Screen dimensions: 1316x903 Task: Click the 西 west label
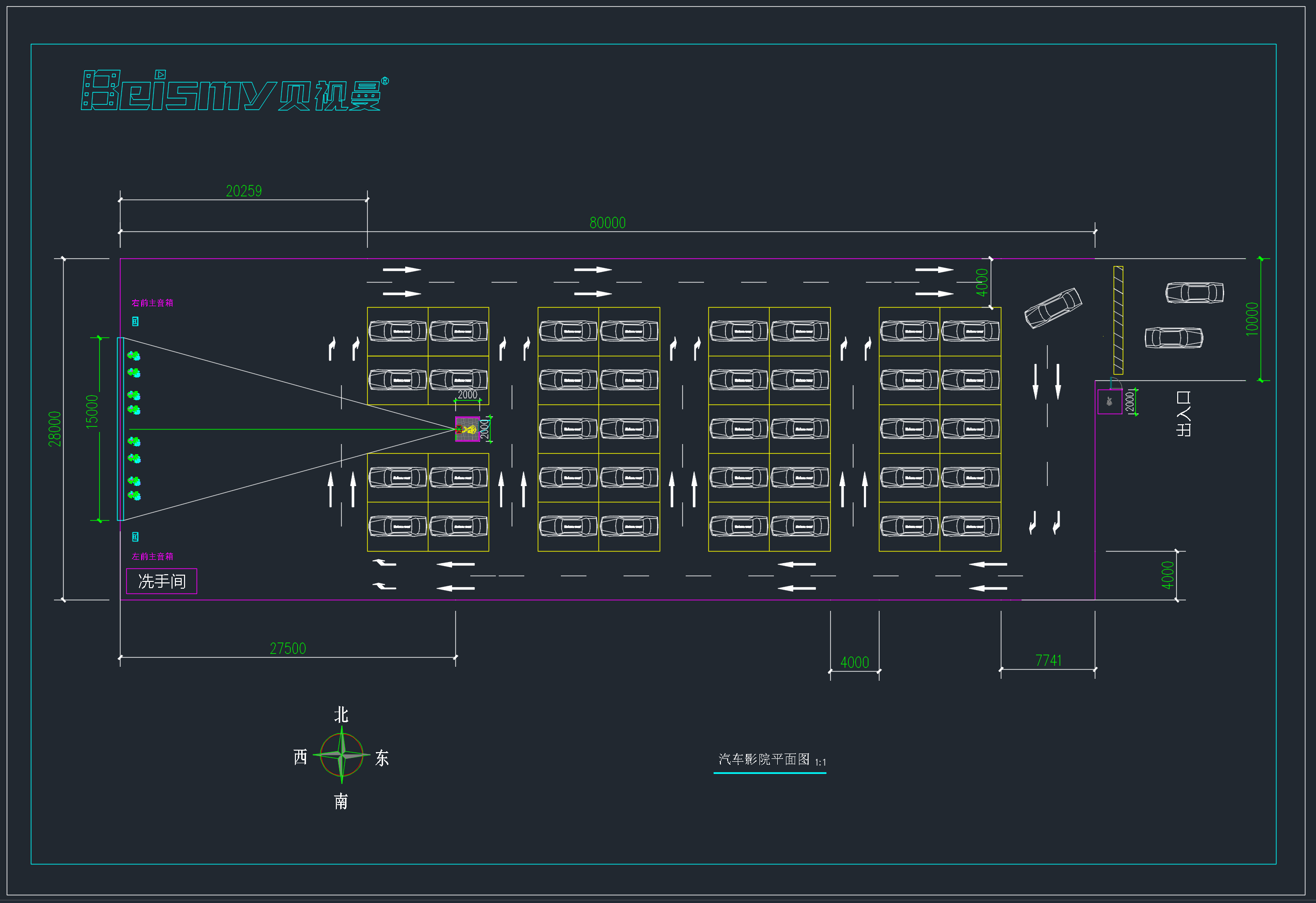[301, 757]
